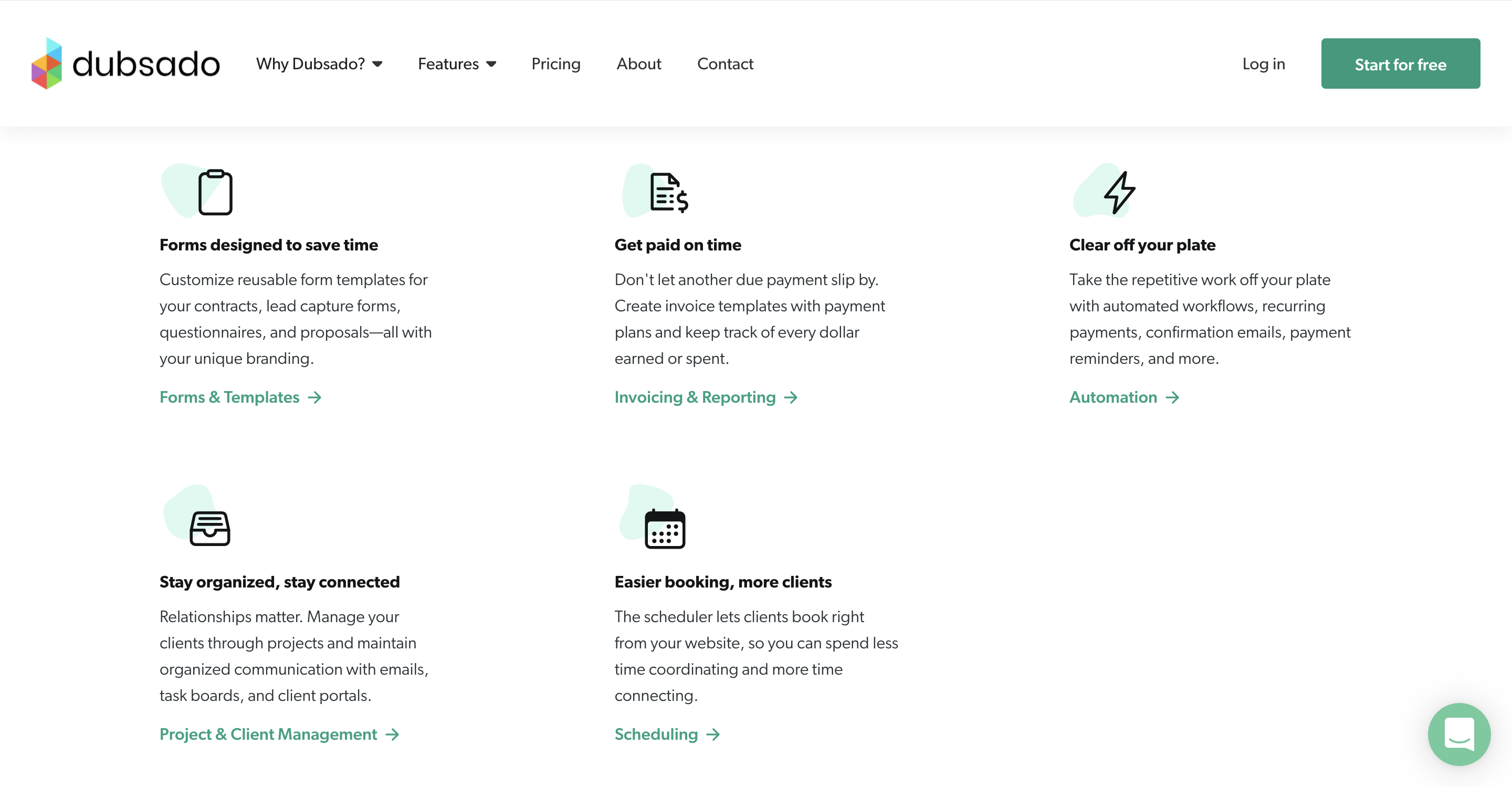Click the Get paid on time heading
Image resolution: width=1512 pixels, height=787 pixels.
[x=677, y=245]
